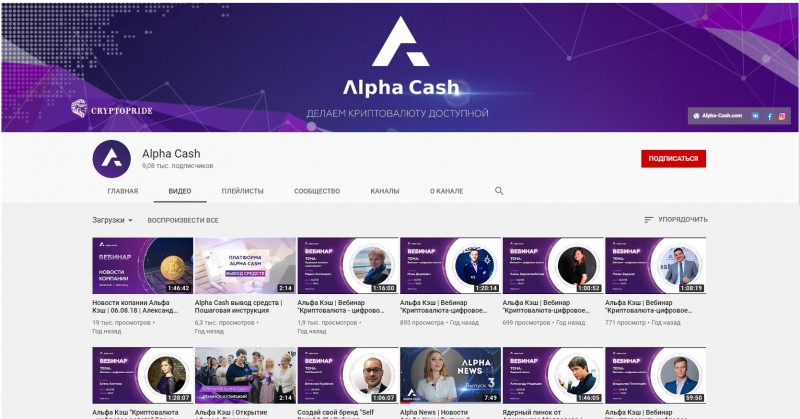Click the red Подписаться button
800x419 pixels.
tap(673, 159)
